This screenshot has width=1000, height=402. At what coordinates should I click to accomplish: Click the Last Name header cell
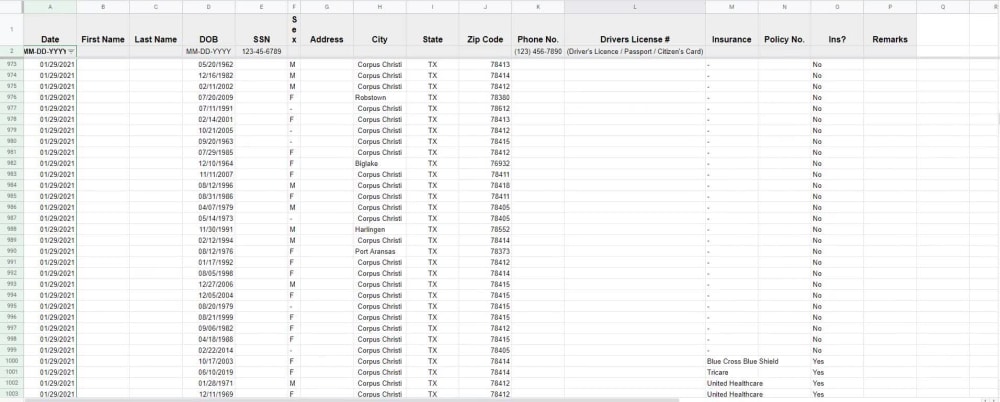156,29
